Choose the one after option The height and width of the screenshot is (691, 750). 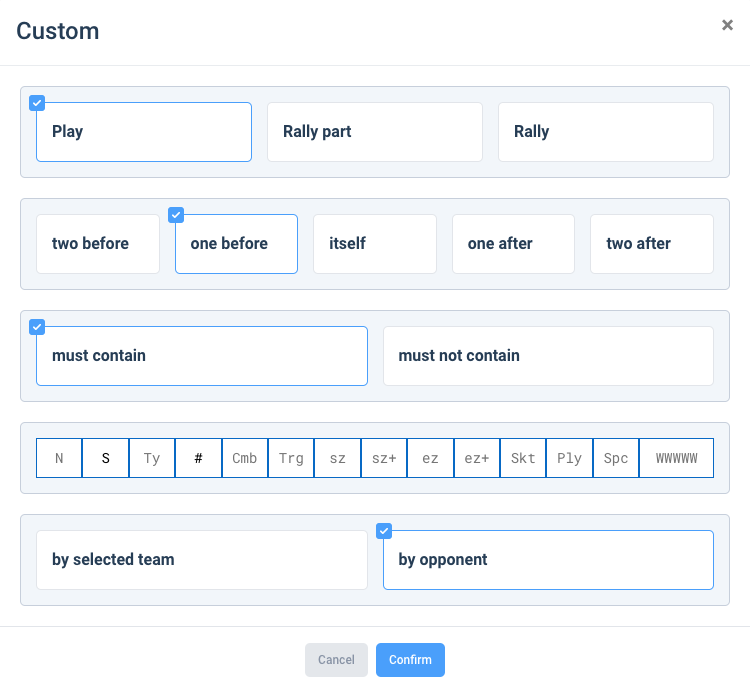[x=513, y=244]
